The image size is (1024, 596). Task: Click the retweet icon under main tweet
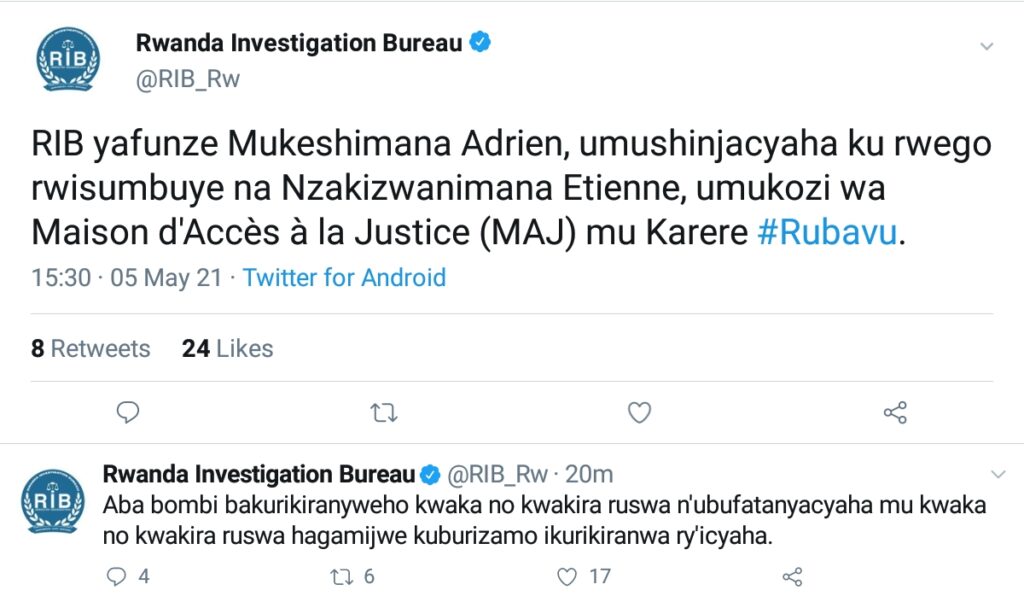(x=383, y=413)
